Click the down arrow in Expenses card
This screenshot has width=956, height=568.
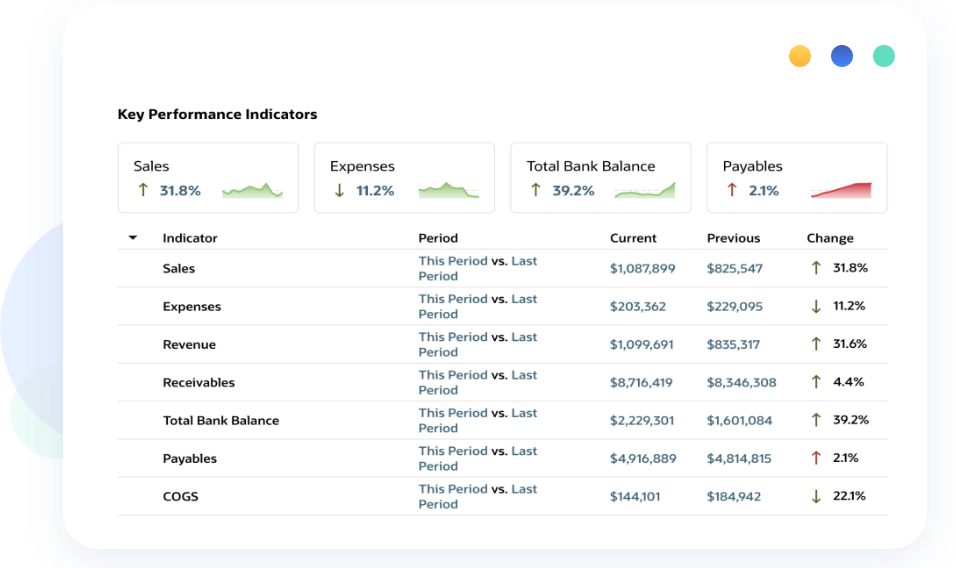point(339,190)
